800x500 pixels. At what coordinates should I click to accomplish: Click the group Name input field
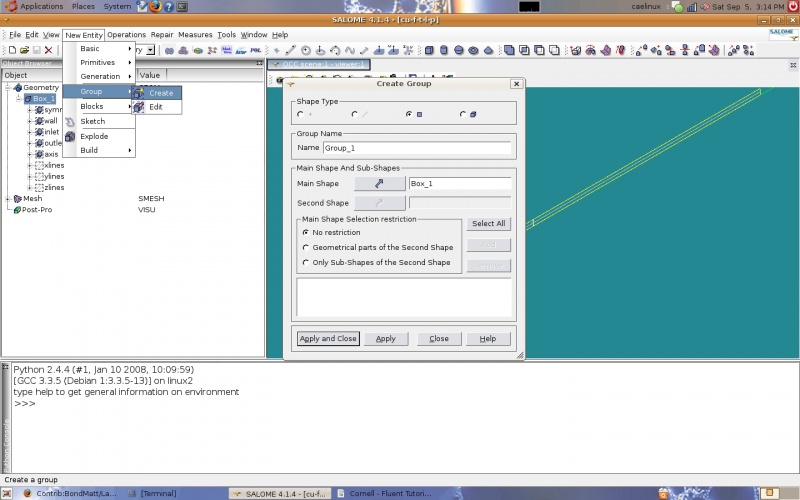[417, 148]
